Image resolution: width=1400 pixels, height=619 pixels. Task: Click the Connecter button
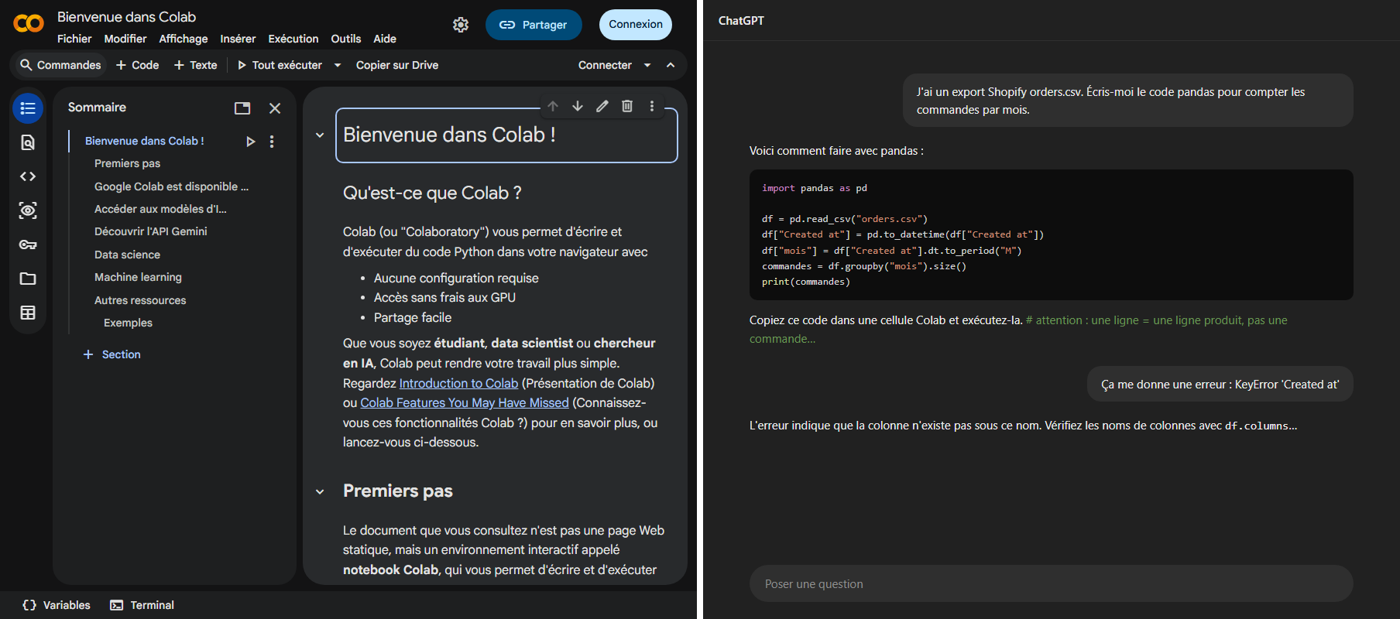[605, 65]
